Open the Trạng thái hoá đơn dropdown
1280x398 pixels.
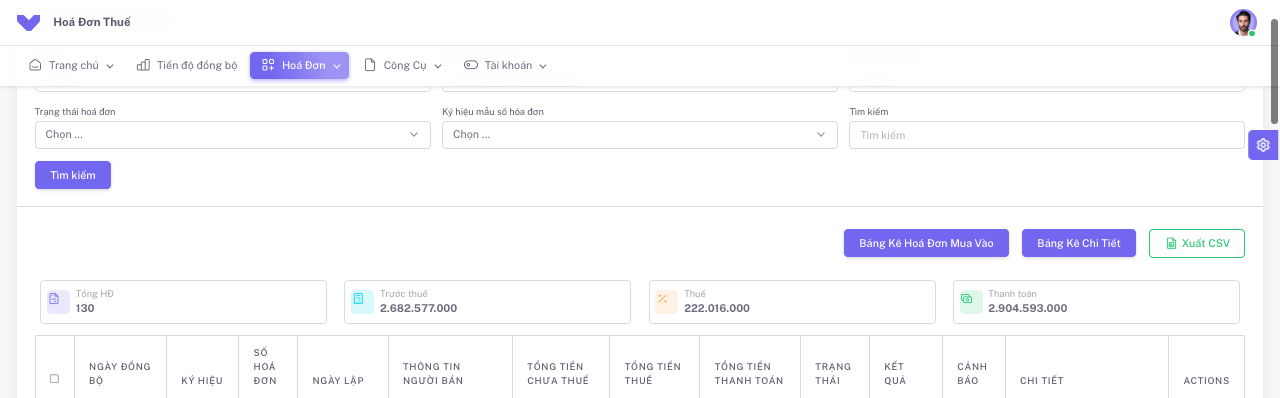click(233, 134)
